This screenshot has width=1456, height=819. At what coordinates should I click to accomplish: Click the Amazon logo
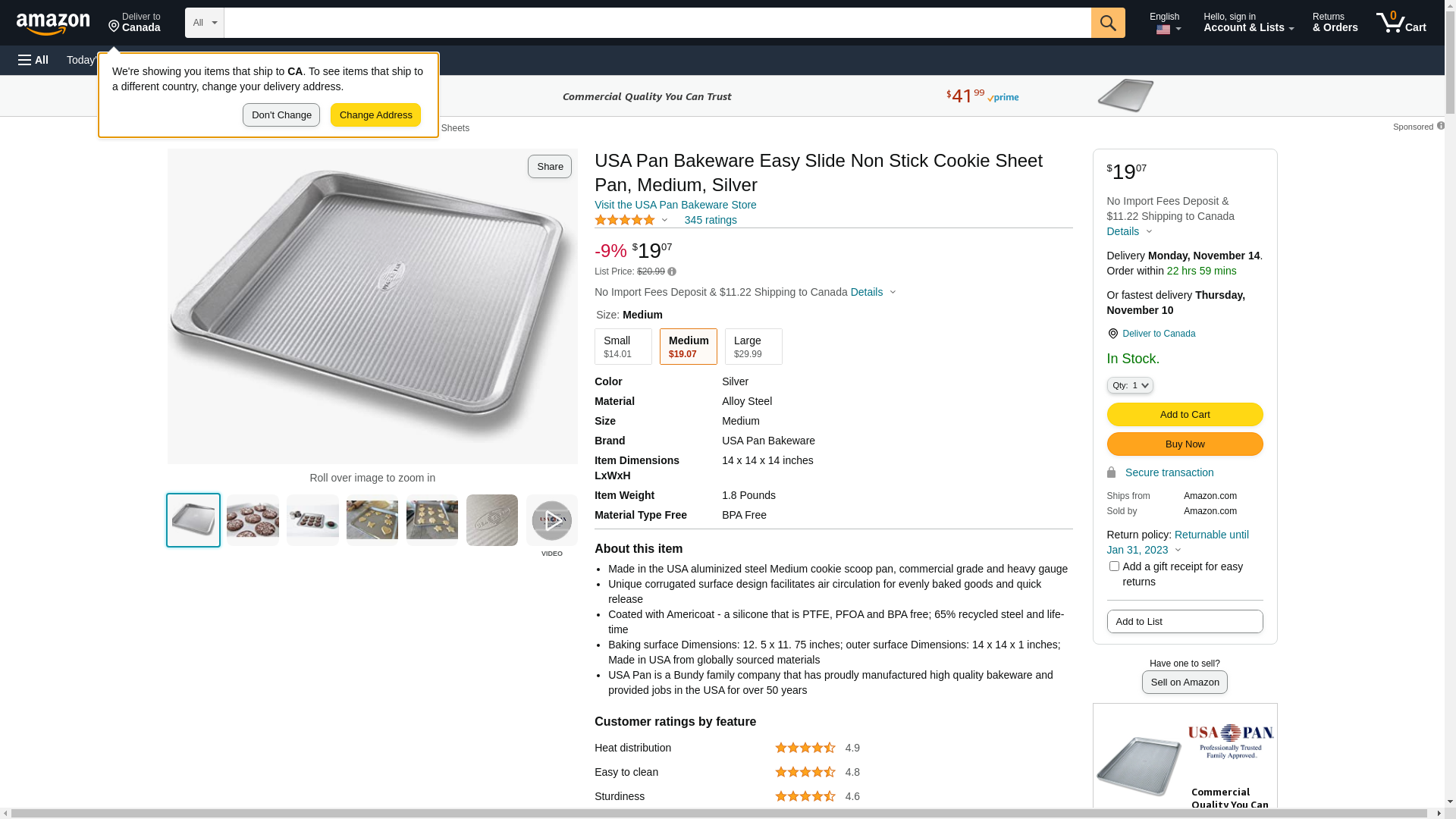(x=53, y=24)
